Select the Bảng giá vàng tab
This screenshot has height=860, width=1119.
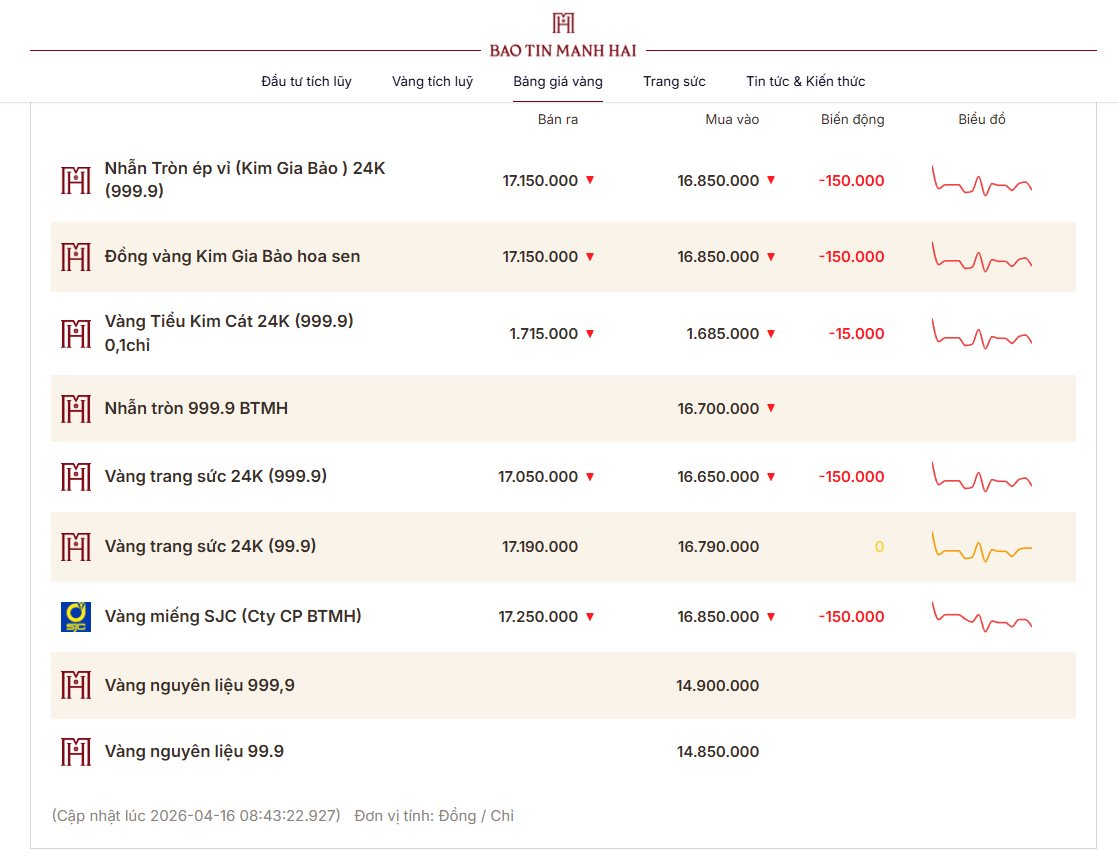(x=558, y=82)
